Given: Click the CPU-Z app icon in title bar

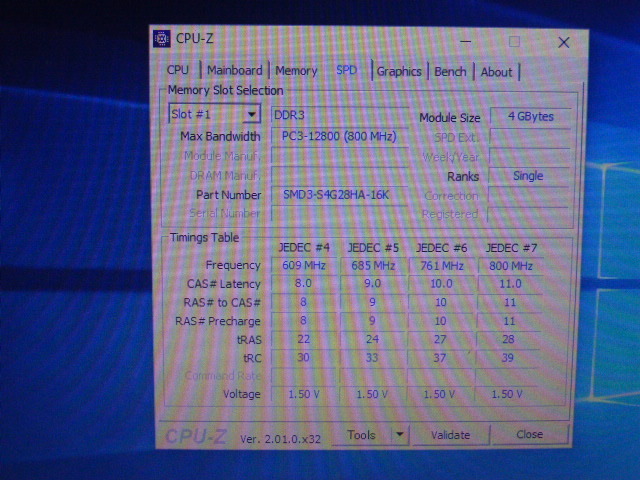Looking at the screenshot, I should click(x=162, y=39).
